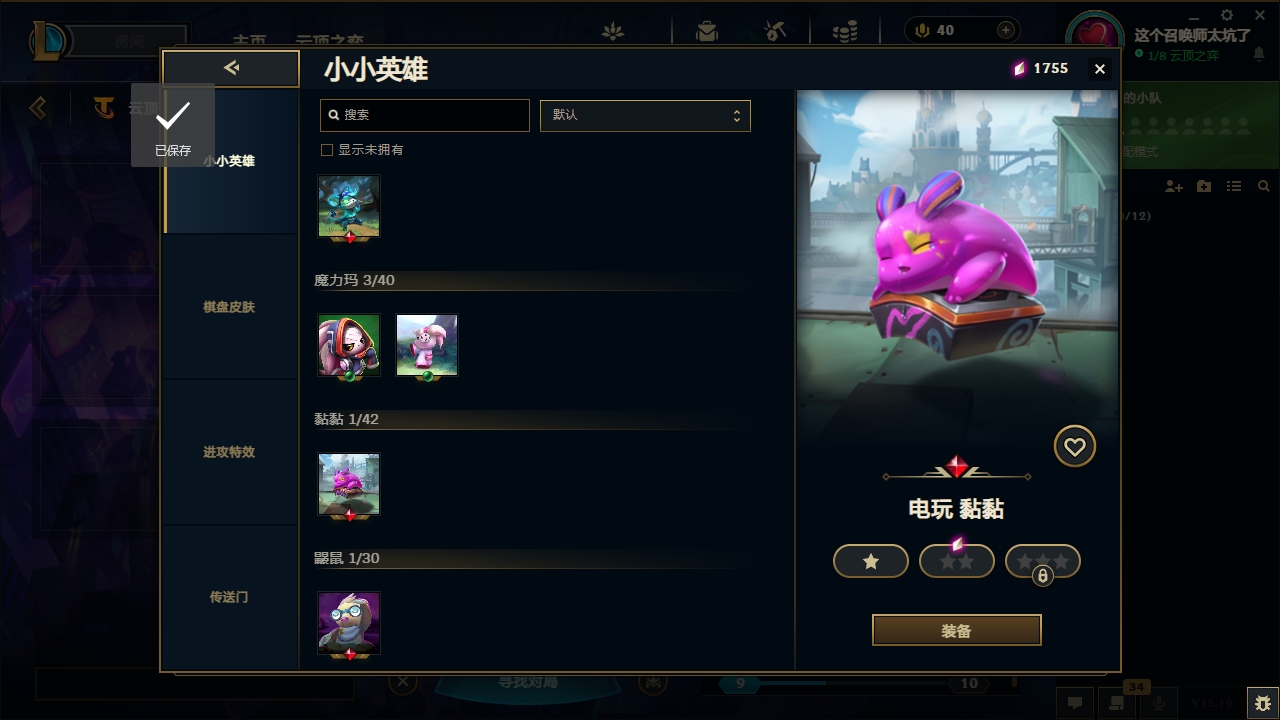This screenshot has height=720, width=1280.
Task: Click the 搜索 search field
Action: pos(425,115)
